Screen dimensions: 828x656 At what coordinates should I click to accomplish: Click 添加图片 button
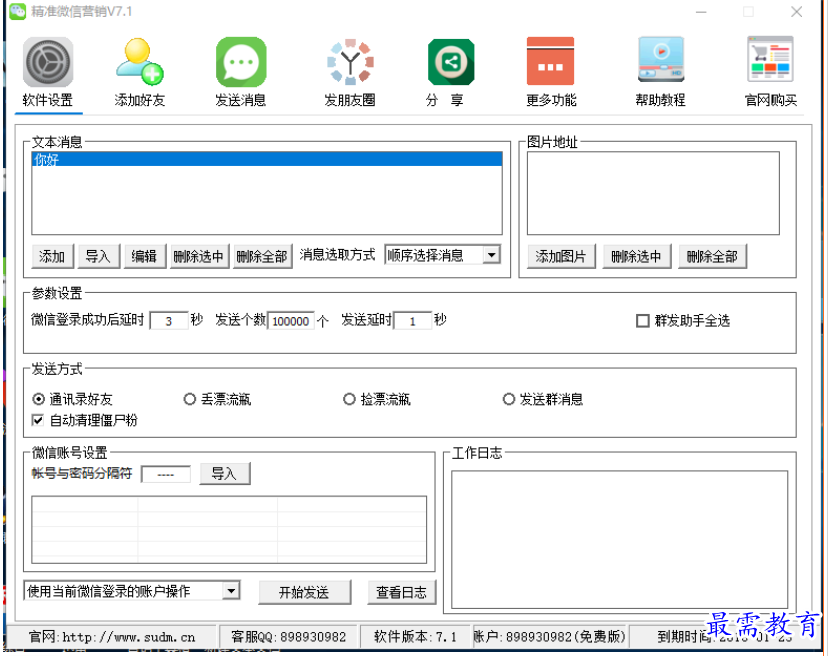561,257
